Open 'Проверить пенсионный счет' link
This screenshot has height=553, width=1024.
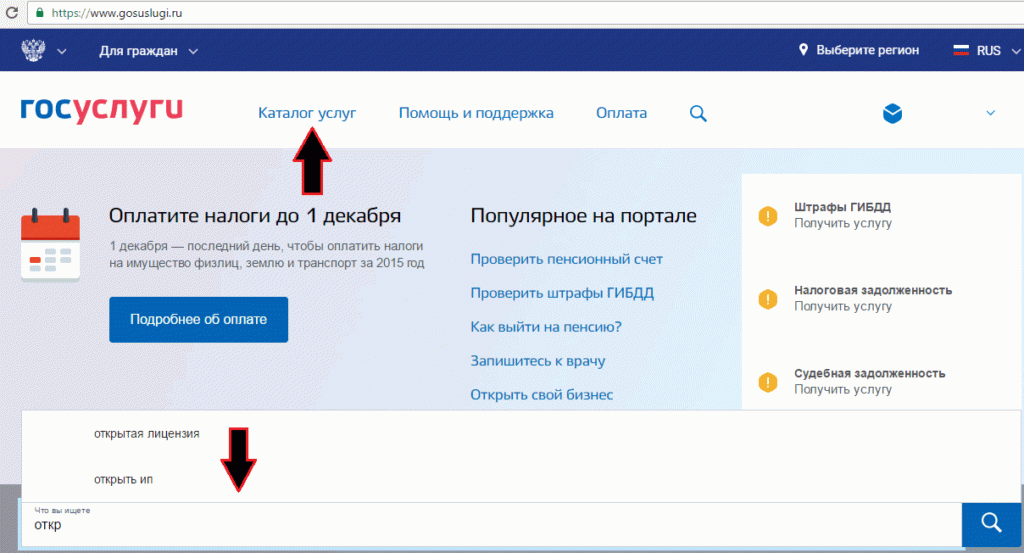click(x=566, y=259)
